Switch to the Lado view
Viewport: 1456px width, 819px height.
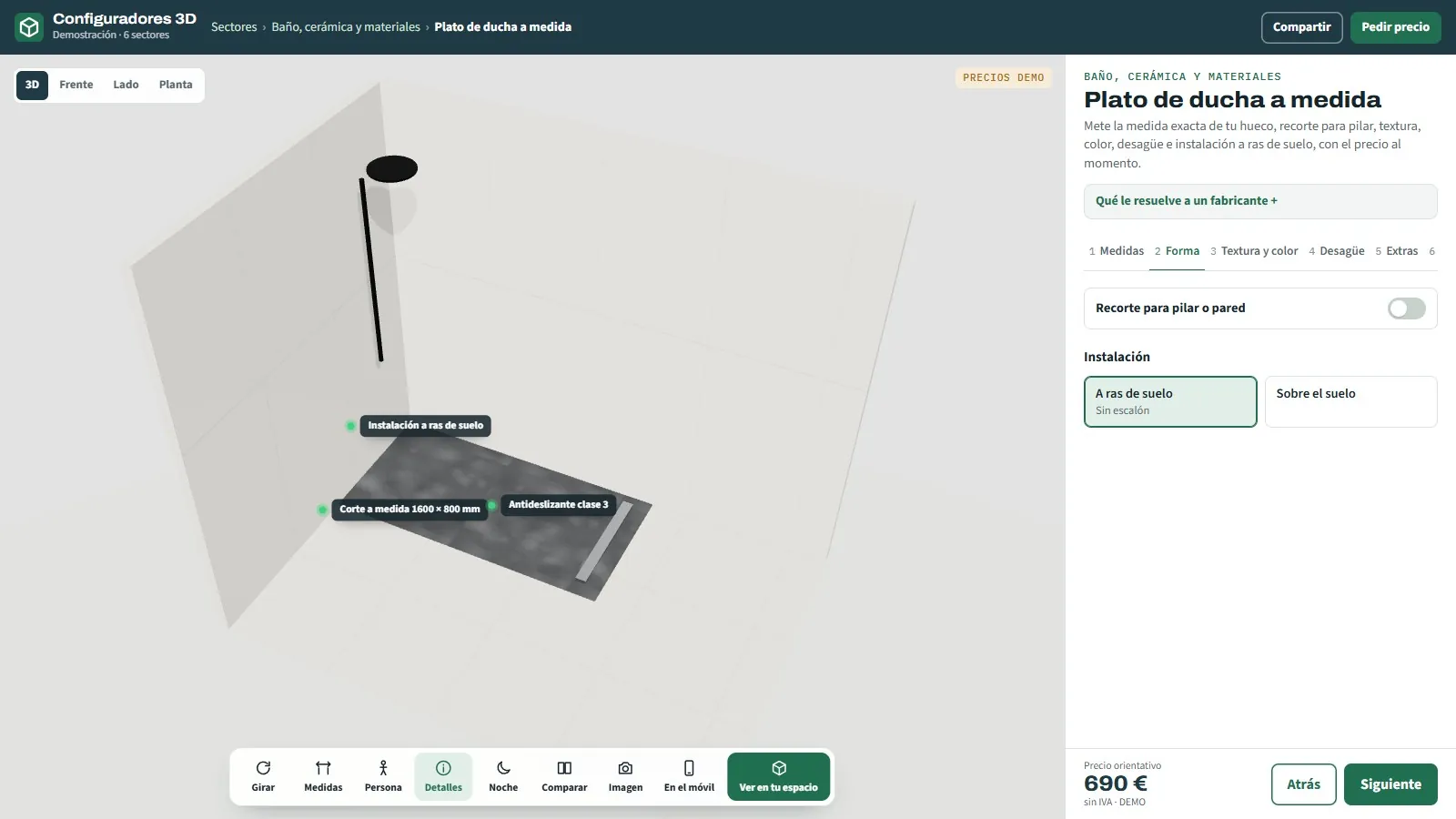point(126,85)
